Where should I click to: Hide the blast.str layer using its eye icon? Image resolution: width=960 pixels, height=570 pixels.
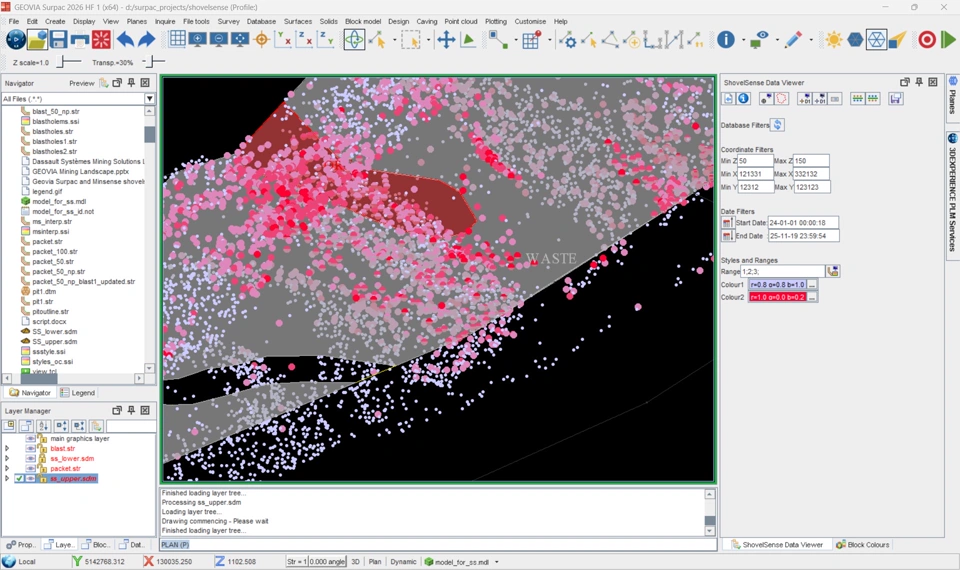(31, 448)
